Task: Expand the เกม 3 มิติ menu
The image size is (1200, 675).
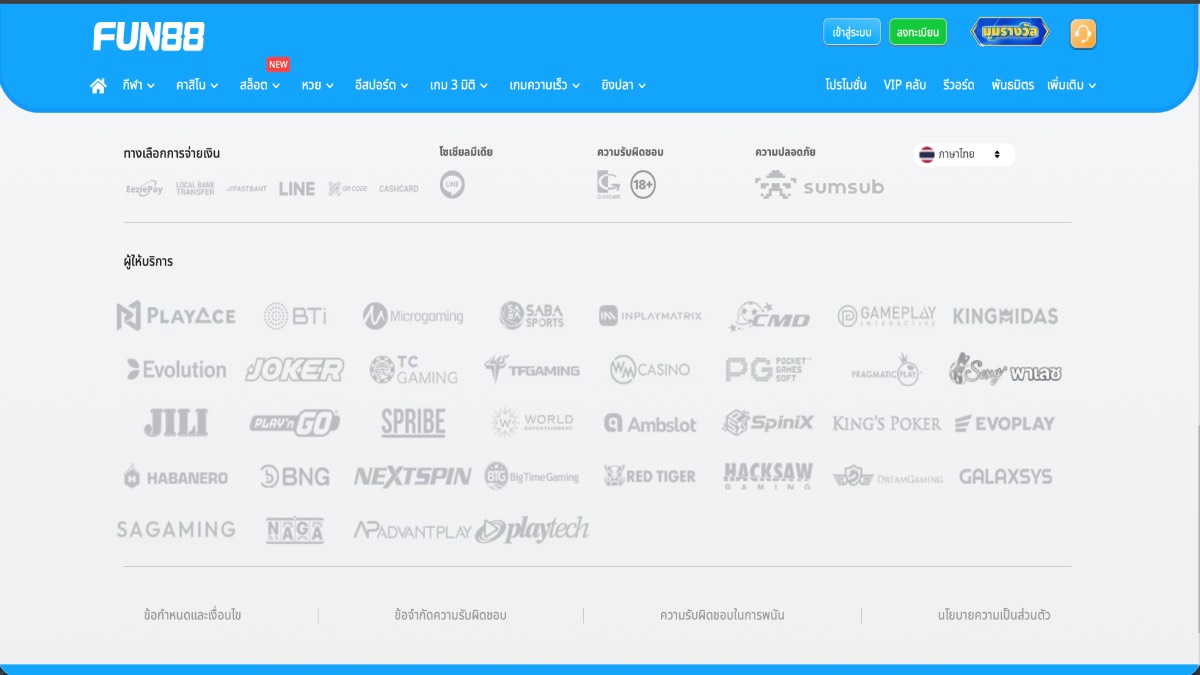Action: (x=459, y=86)
